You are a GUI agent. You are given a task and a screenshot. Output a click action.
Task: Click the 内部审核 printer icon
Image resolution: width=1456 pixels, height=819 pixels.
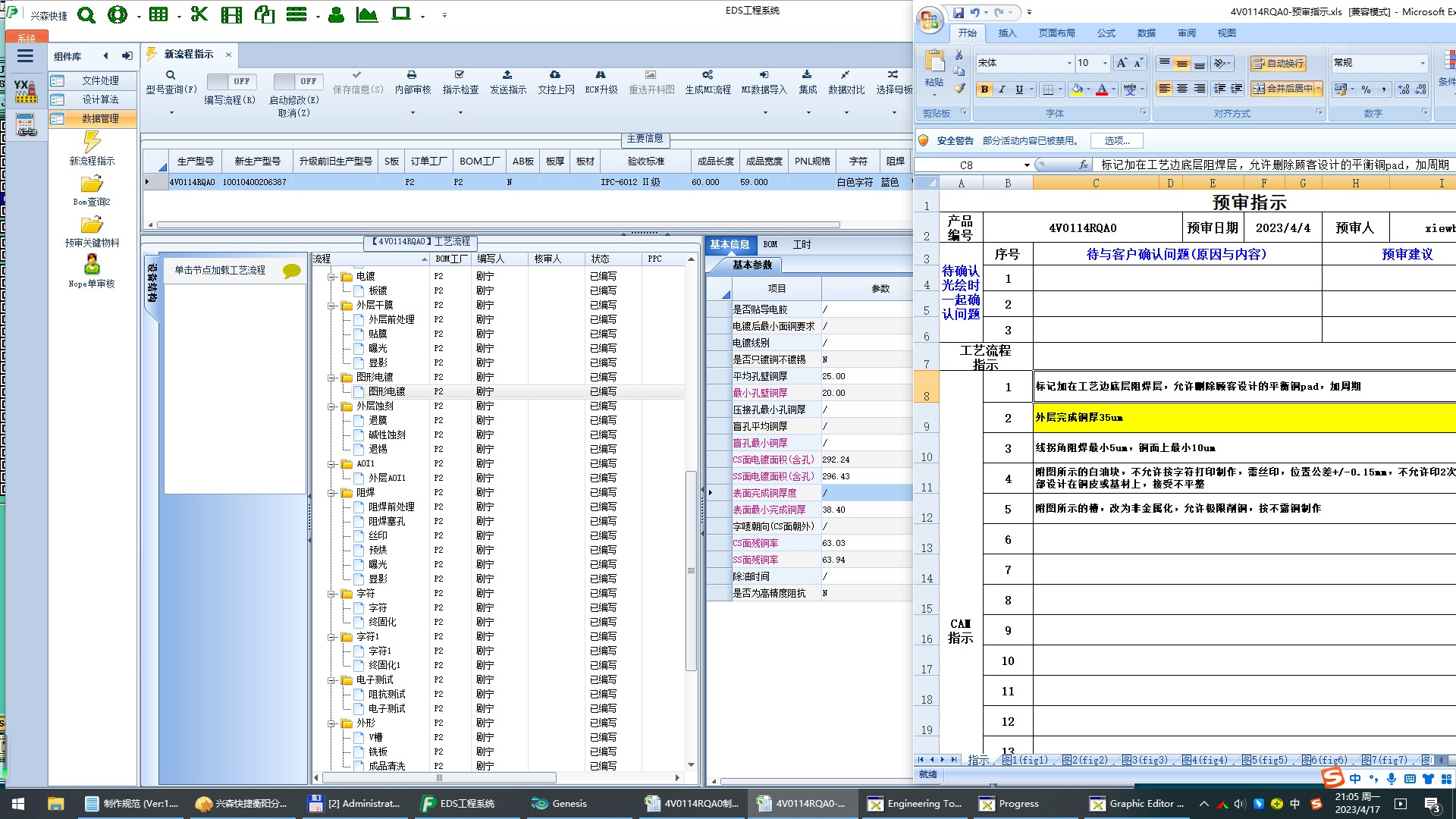(412, 75)
